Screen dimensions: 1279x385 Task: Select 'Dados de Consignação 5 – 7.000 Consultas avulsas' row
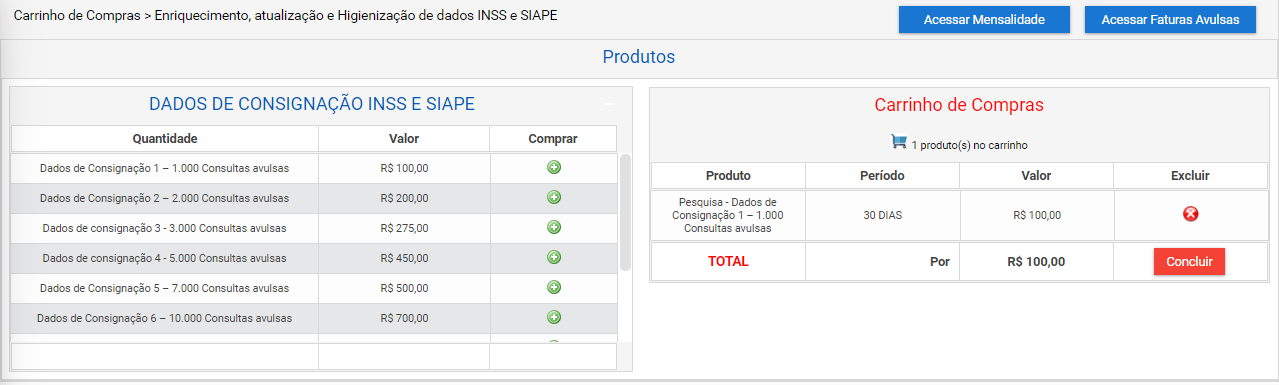point(314,288)
